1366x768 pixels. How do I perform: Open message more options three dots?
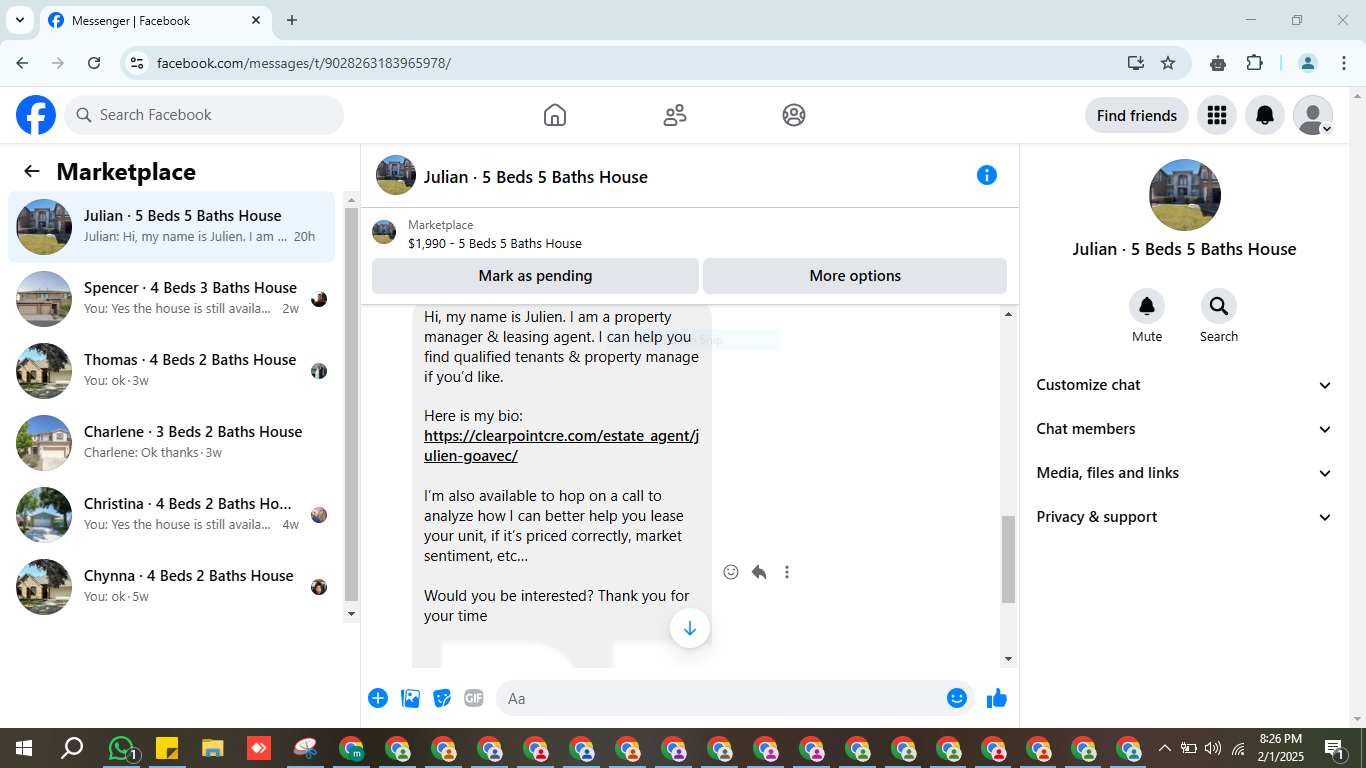(787, 572)
